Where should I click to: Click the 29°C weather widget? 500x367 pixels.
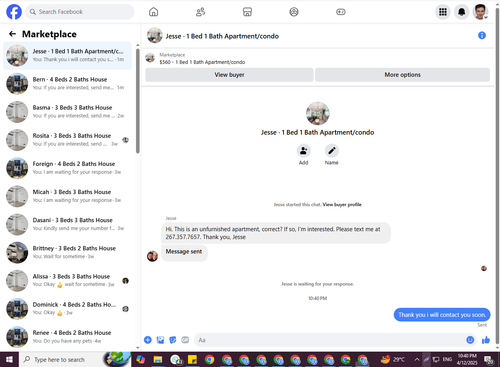(x=393, y=359)
